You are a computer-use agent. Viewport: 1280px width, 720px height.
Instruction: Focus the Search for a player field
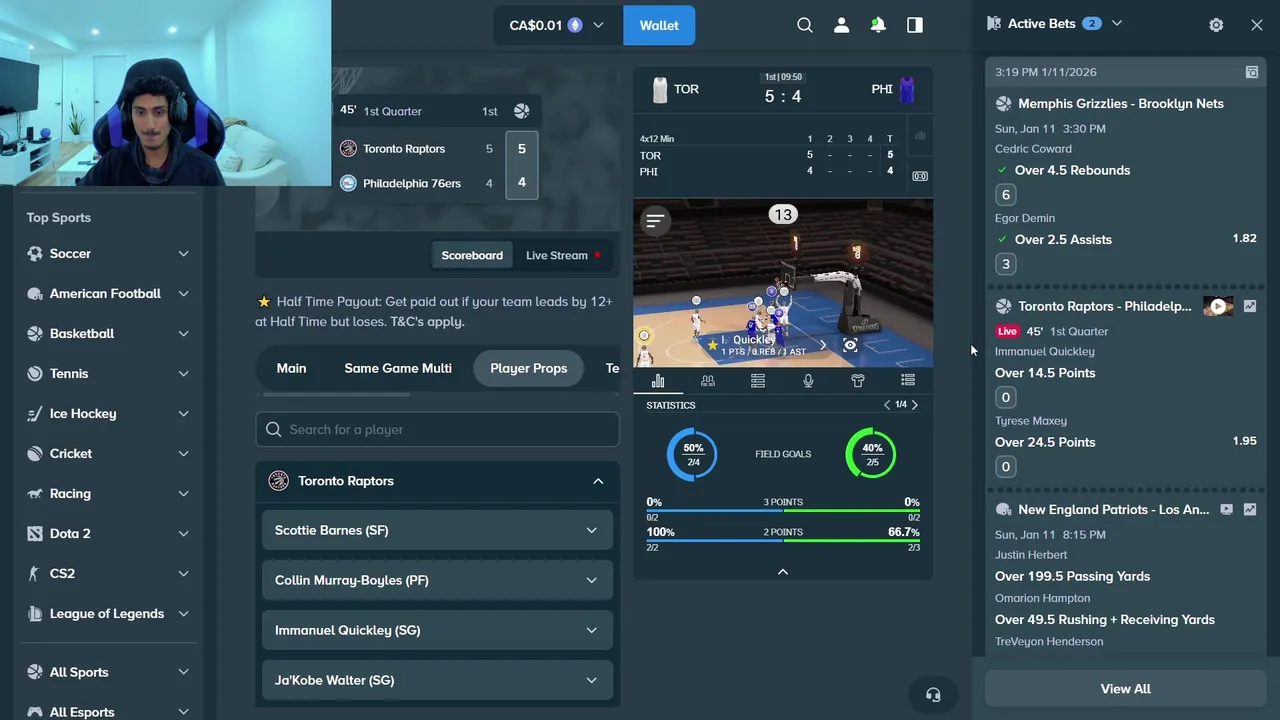pos(437,429)
